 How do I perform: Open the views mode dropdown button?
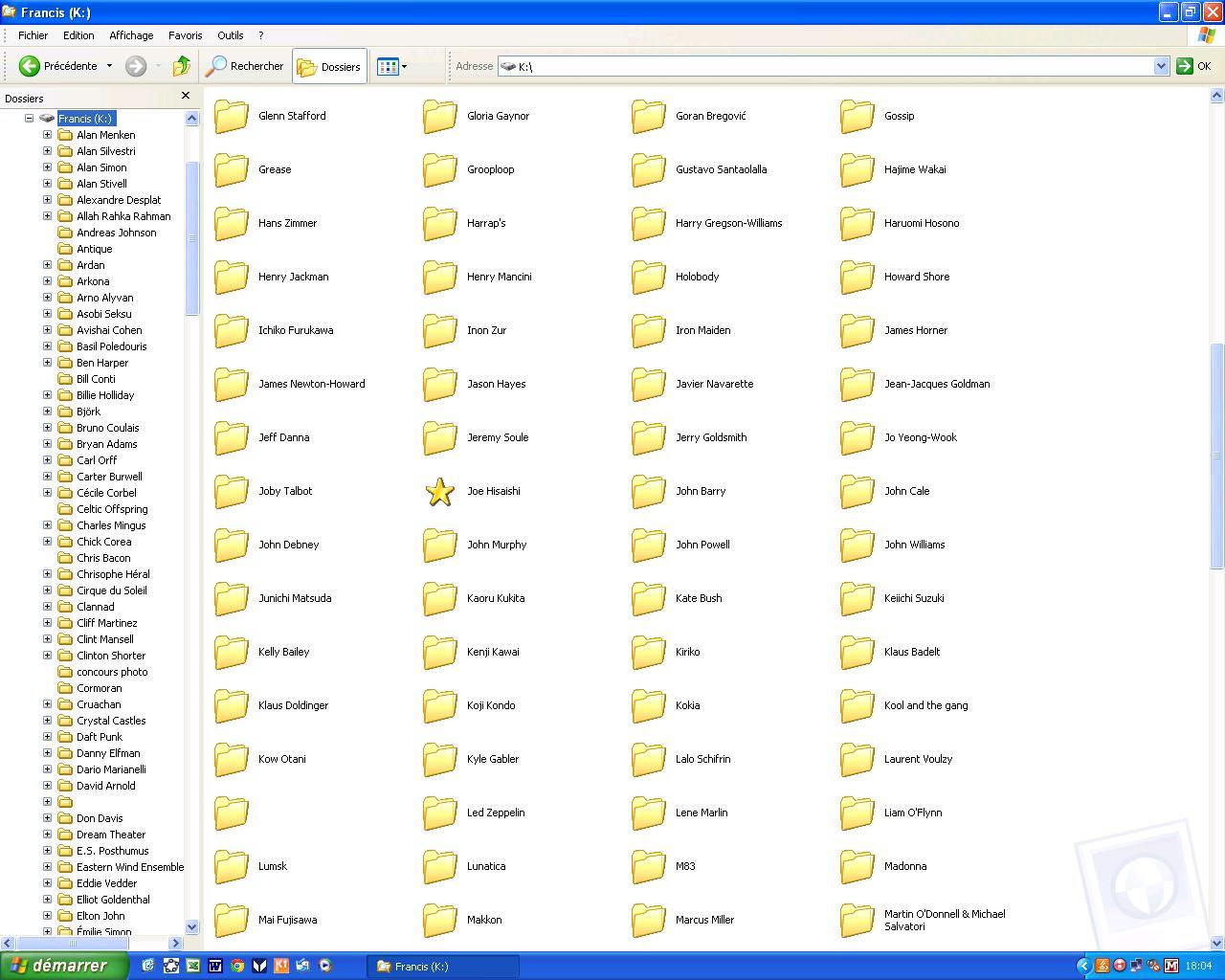point(391,66)
